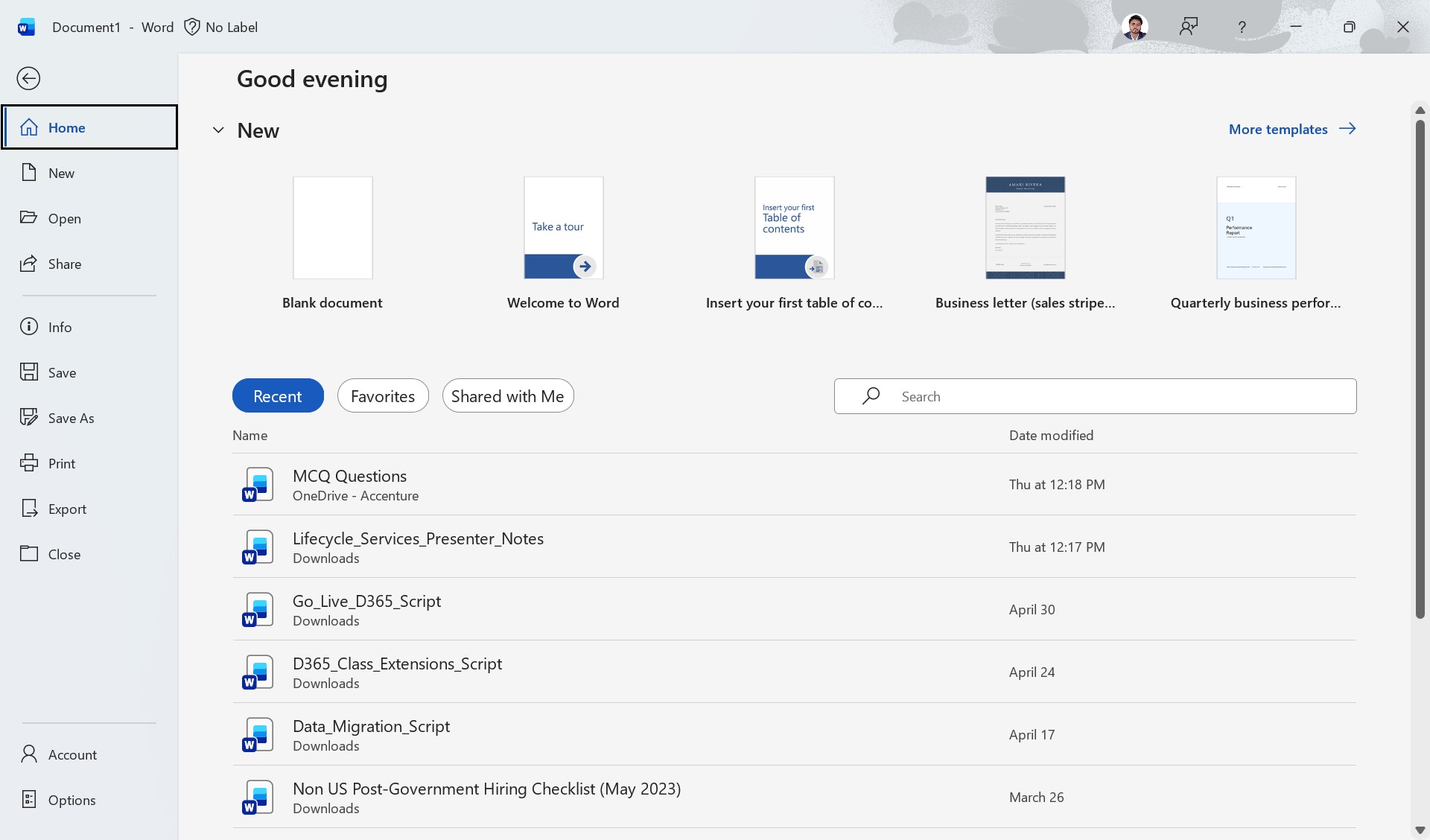Image resolution: width=1430 pixels, height=840 pixels.
Task: Click Word file icon beside MCQ Questions
Action: click(x=258, y=484)
